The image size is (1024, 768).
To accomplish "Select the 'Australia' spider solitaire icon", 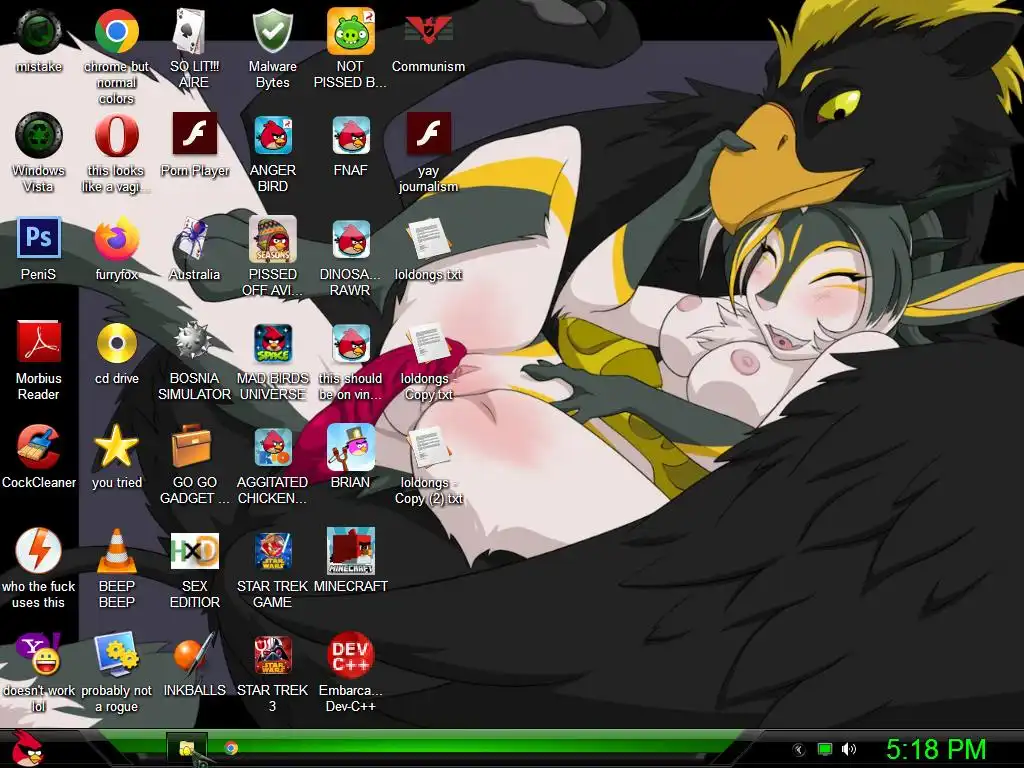I will [194, 239].
